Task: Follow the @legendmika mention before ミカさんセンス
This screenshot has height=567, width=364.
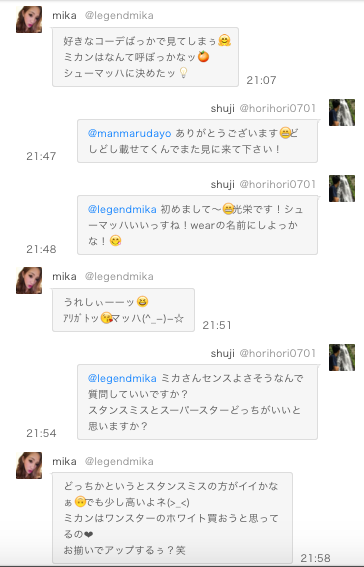Action: coord(122,379)
